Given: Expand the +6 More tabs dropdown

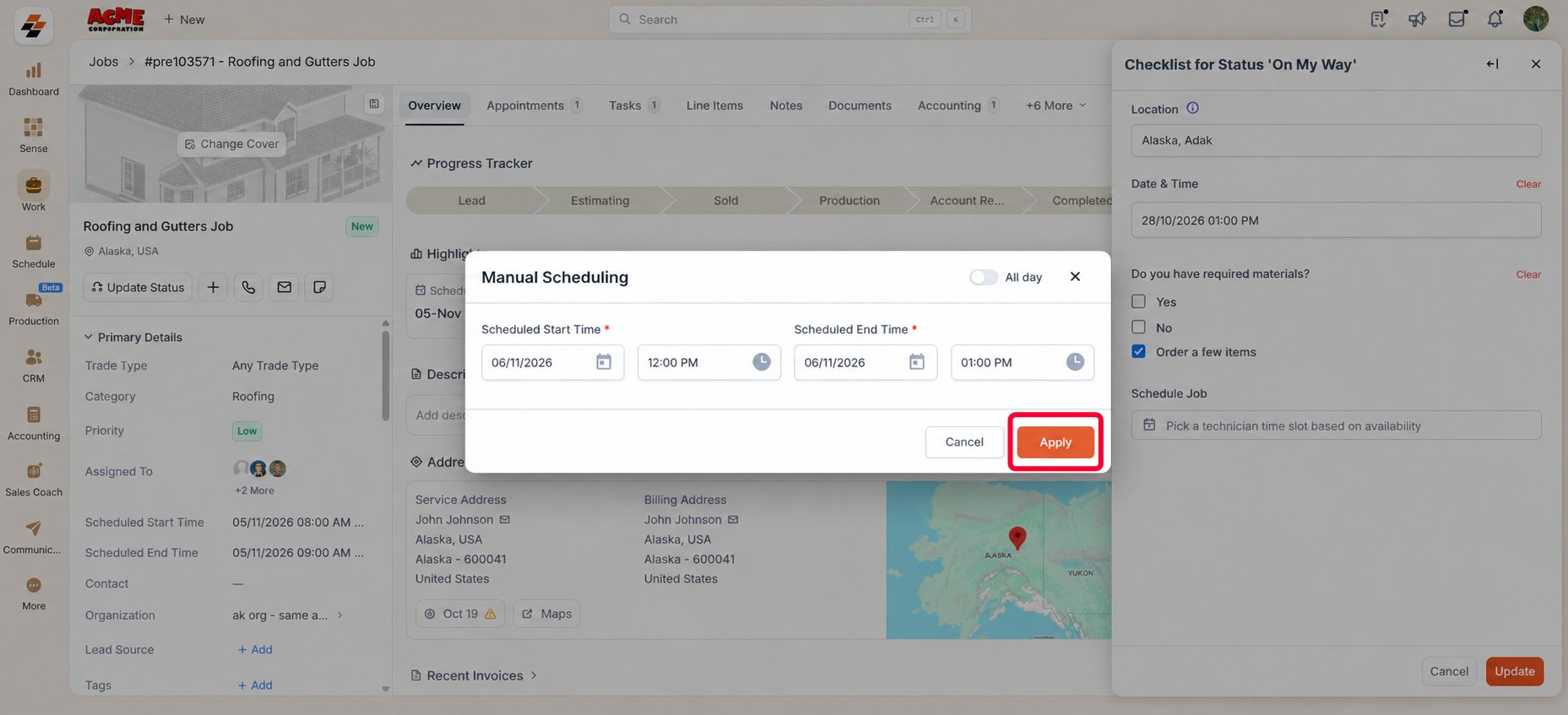Looking at the screenshot, I should [x=1055, y=106].
